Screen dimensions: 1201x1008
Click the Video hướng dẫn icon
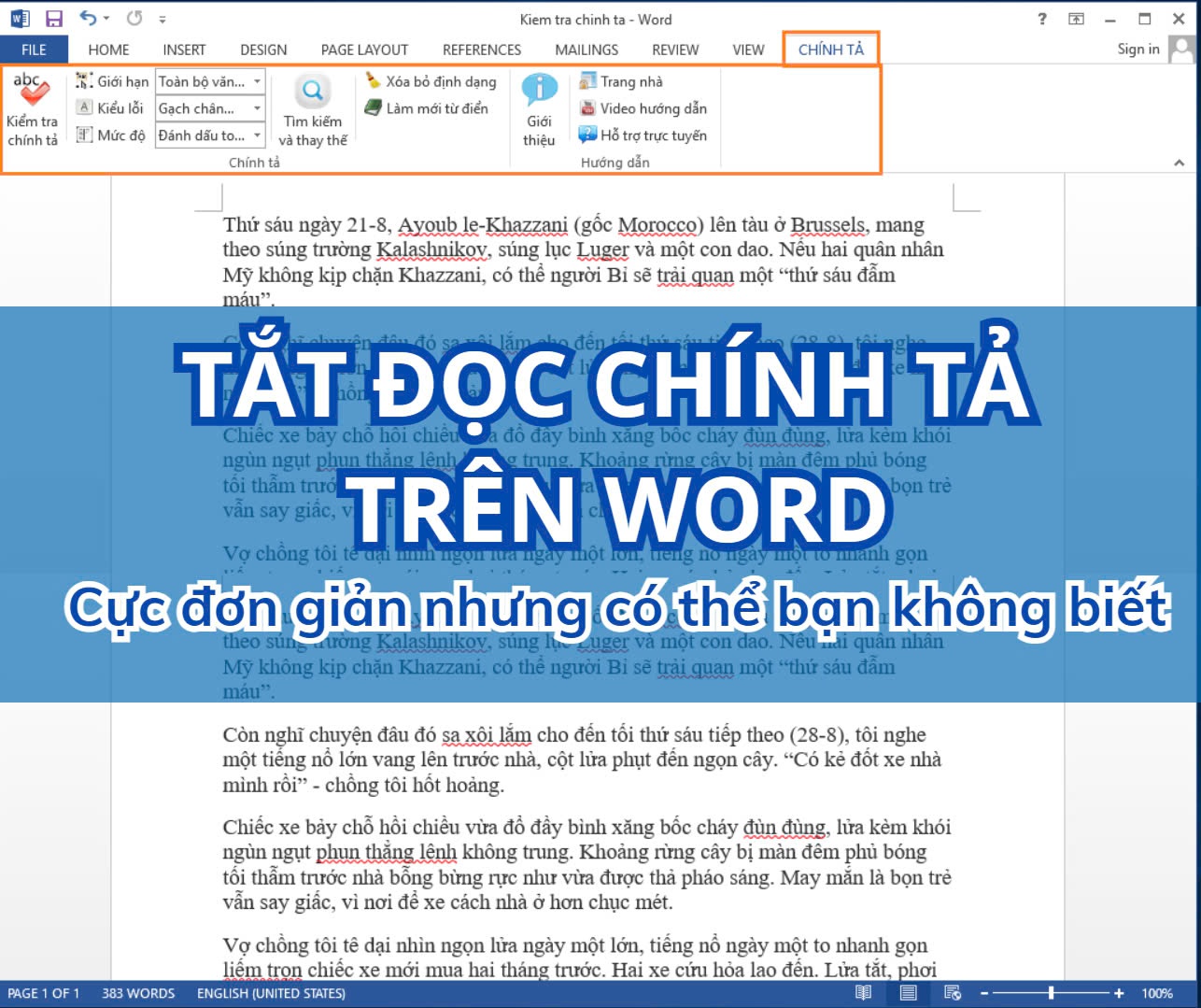pyautogui.click(x=587, y=107)
